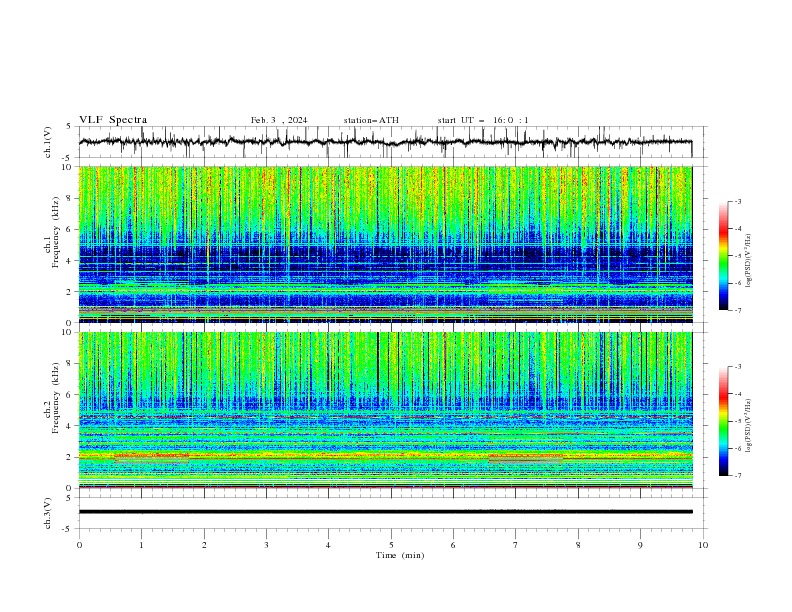Click the time axis tick label '0'
The width and height of the screenshot is (792, 612).
[x=79, y=545]
